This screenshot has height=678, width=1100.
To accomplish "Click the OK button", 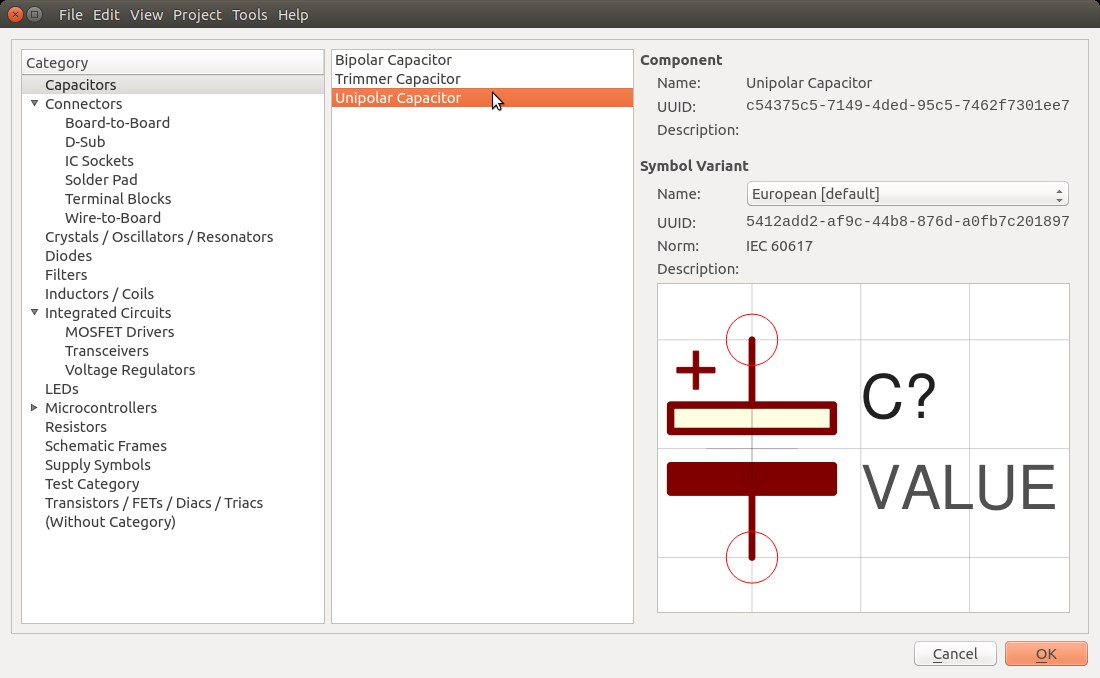I will [x=1045, y=654].
